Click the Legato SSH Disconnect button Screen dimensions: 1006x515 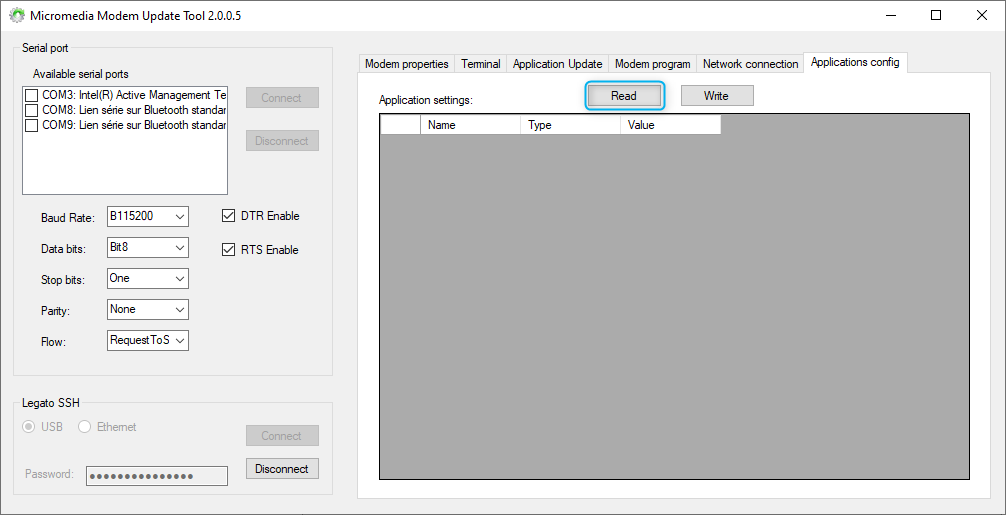pos(282,469)
